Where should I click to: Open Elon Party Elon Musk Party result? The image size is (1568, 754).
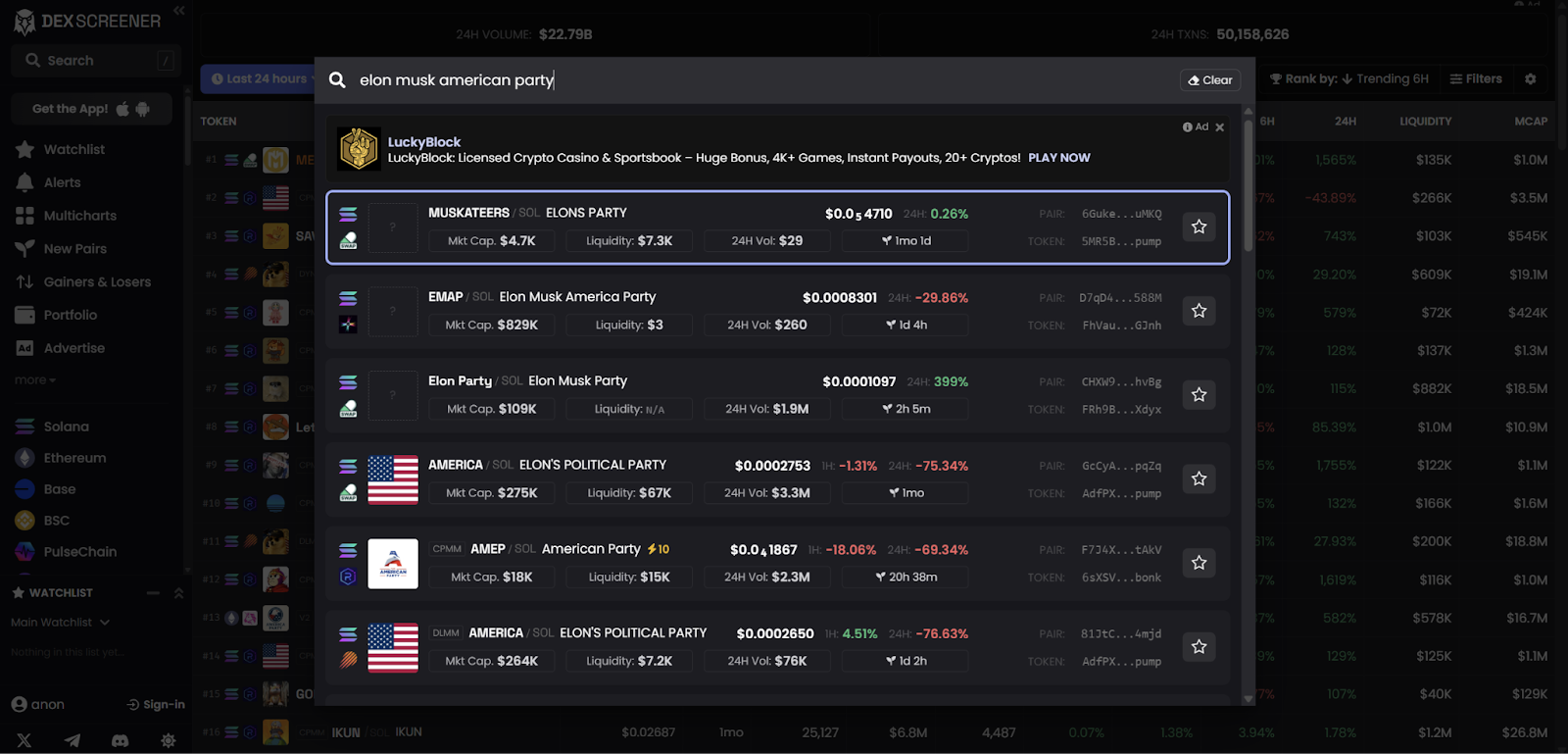(777, 395)
